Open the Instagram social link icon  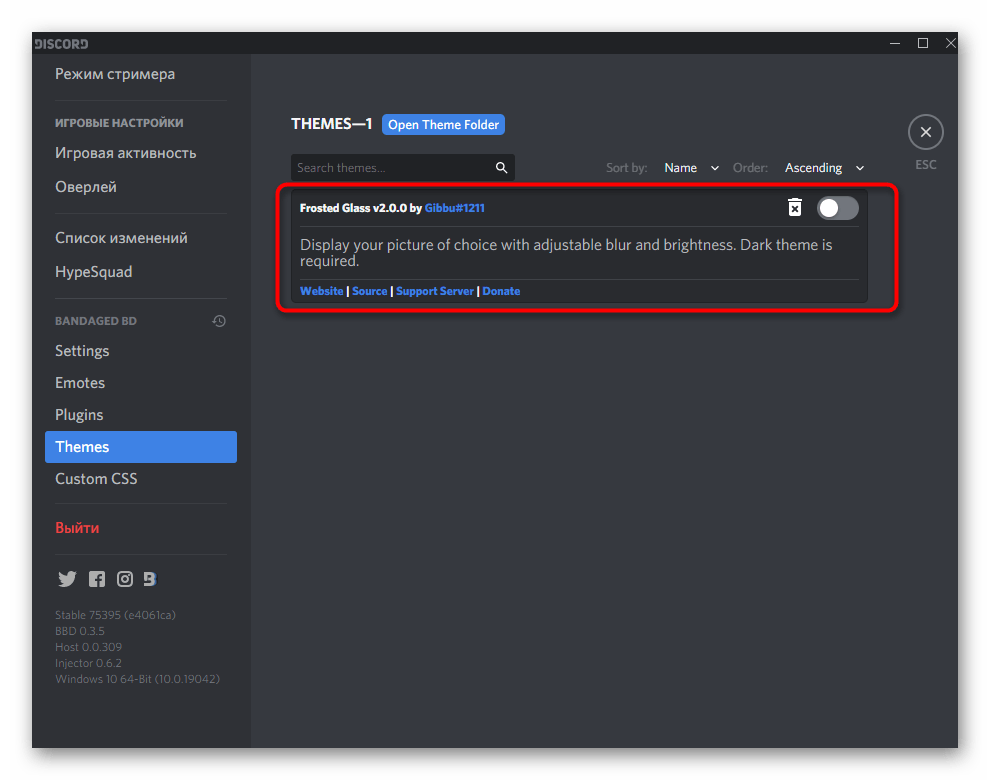click(x=125, y=579)
